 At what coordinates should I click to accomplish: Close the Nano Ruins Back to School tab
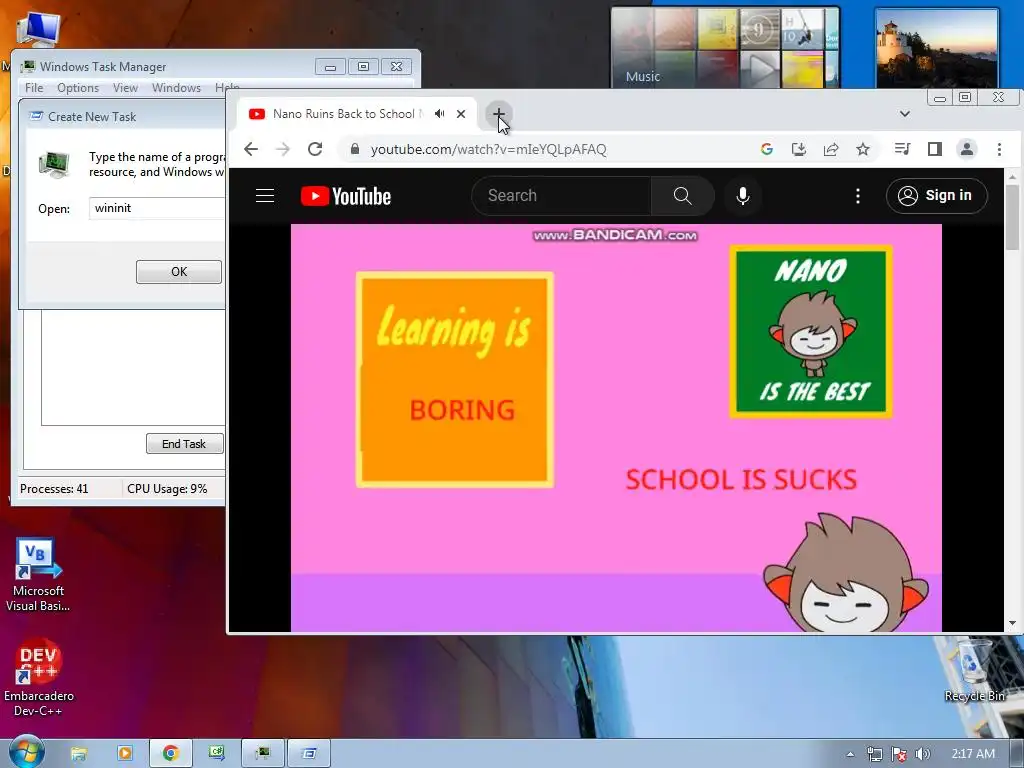(461, 114)
